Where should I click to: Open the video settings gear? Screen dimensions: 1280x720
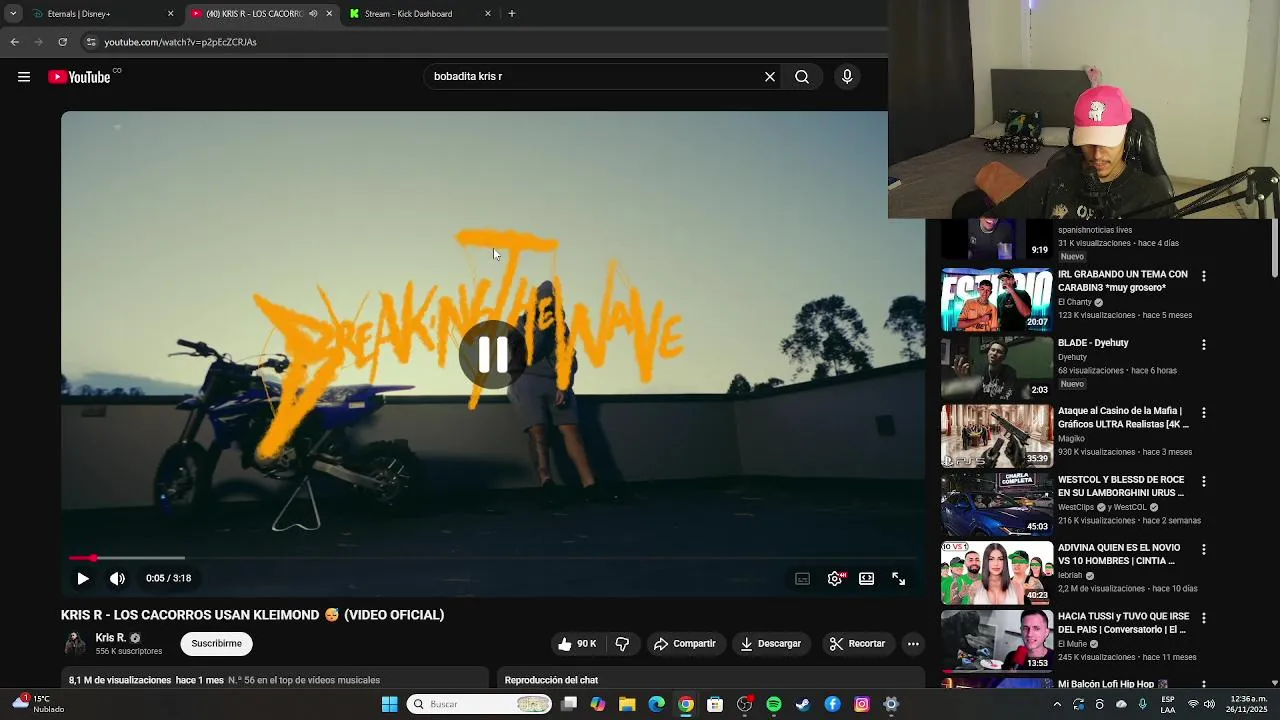[835, 578]
